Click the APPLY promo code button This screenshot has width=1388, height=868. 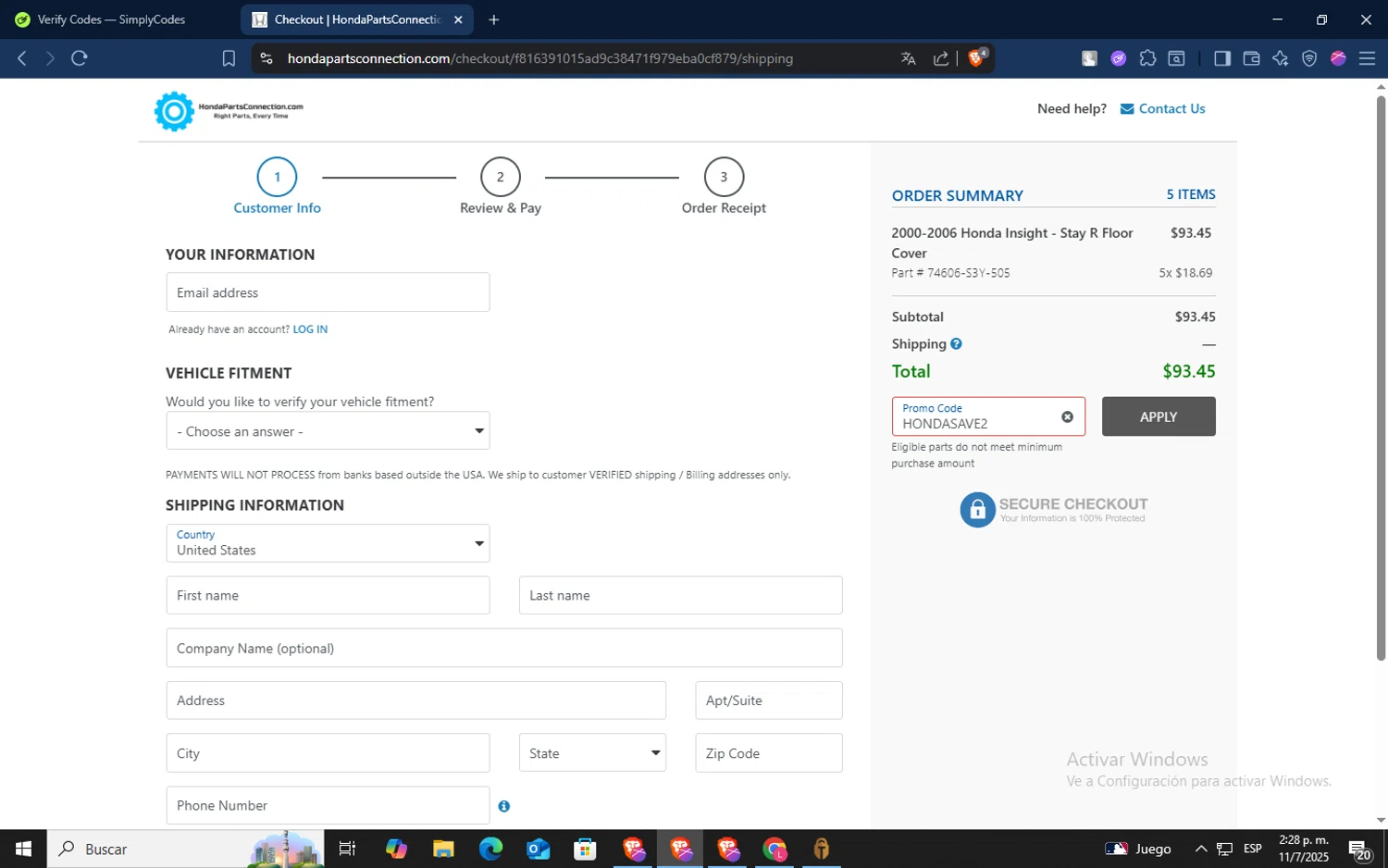coord(1159,416)
